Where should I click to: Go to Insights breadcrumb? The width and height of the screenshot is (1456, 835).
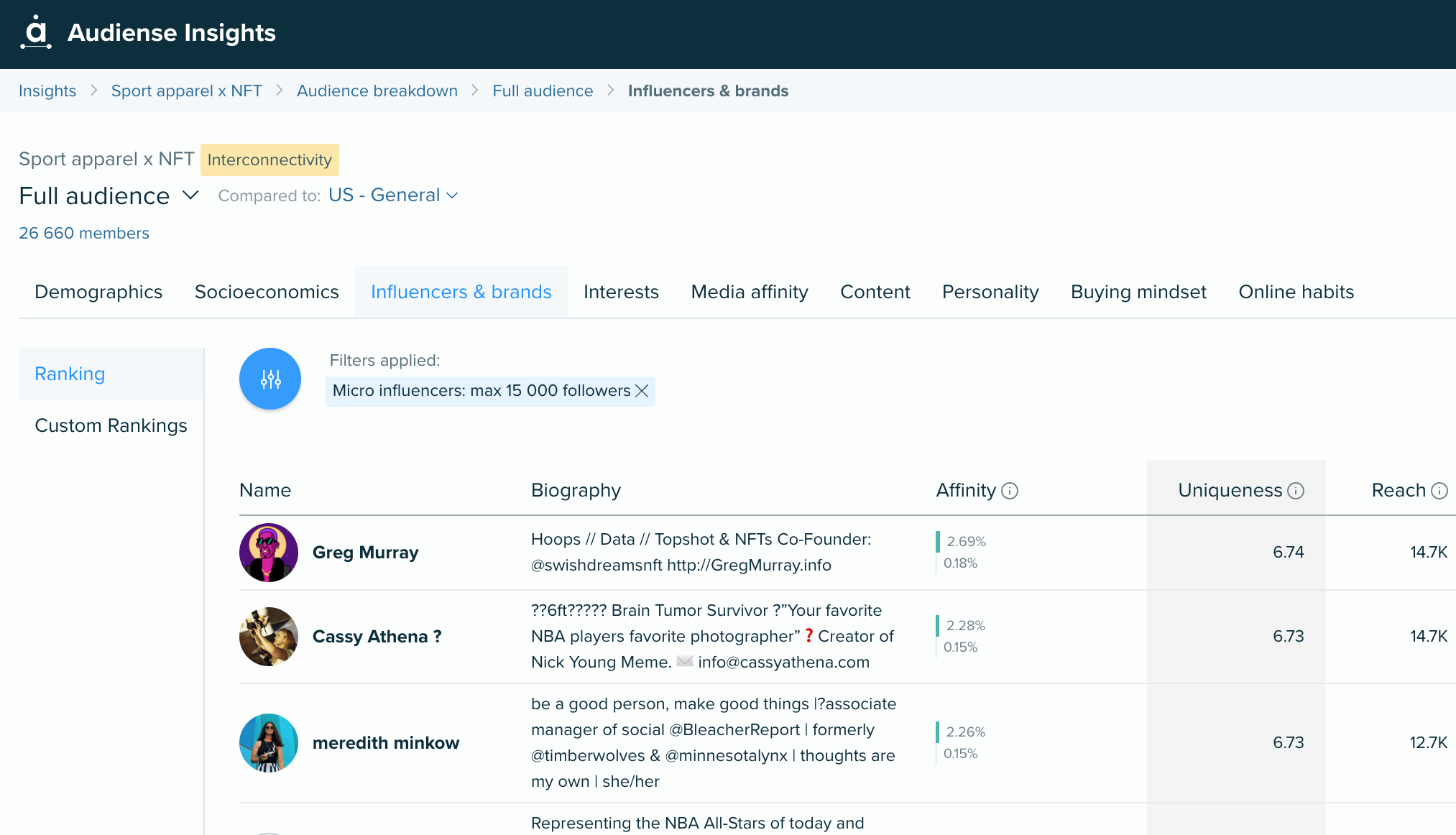[x=47, y=91]
